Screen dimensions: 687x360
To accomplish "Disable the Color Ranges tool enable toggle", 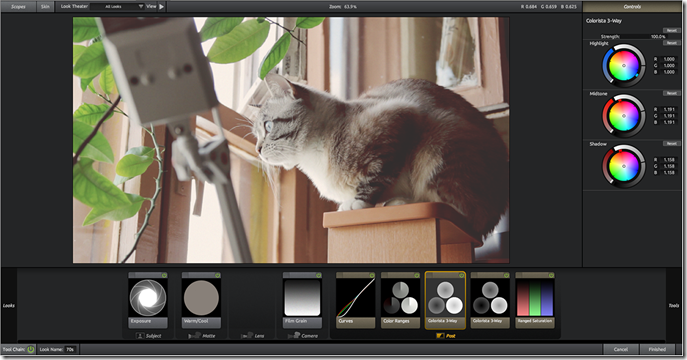I will coord(417,275).
